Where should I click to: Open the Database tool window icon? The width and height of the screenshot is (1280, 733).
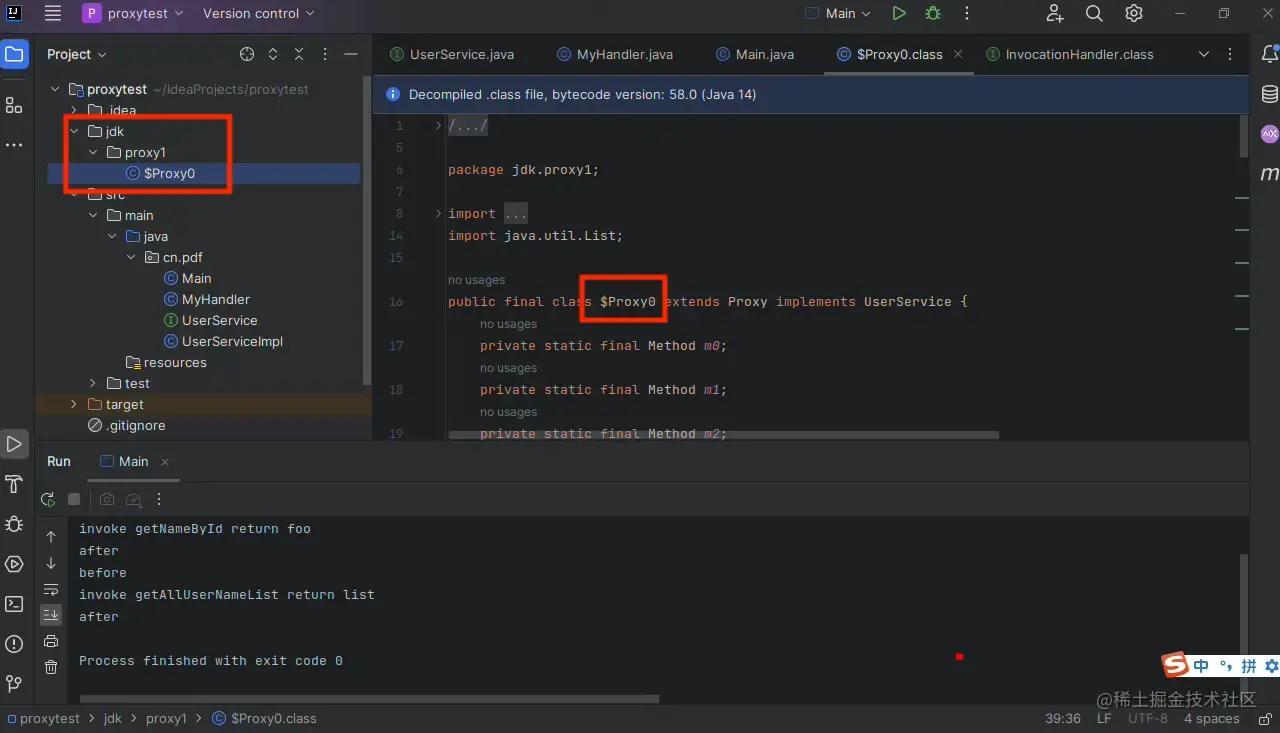click(1269, 94)
